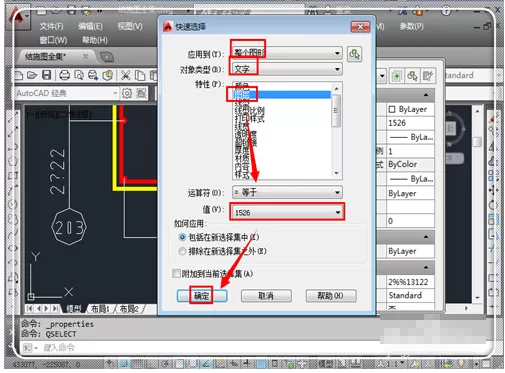
Task: Collapse Properties section above 2%%13122 row
Action: (x=426, y=267)
